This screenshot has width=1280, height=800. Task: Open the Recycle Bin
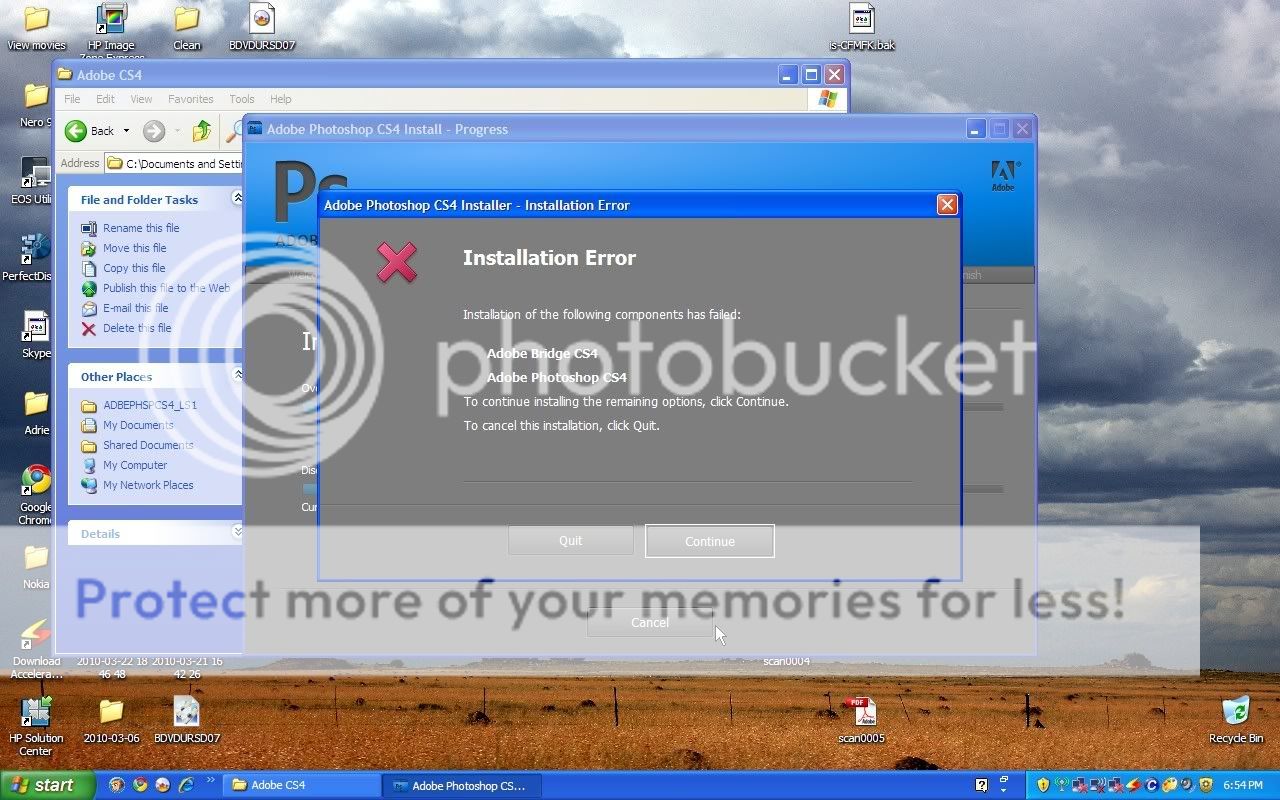[x=1236, y=720]
